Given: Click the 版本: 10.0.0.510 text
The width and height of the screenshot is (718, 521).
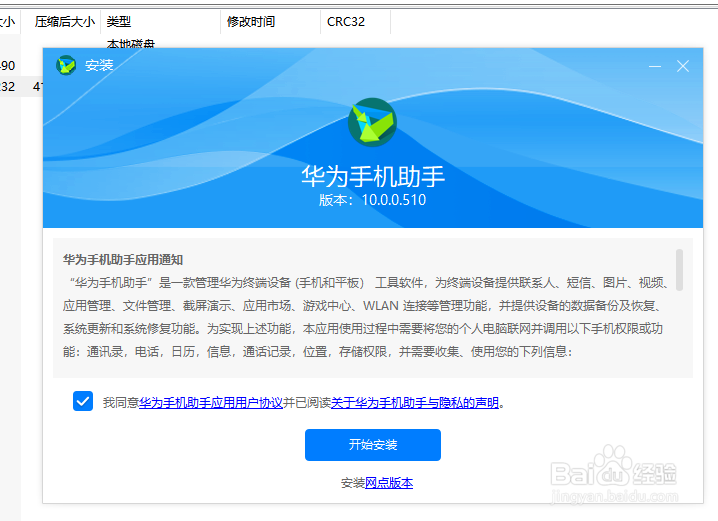Looking at the screenshot, I should [x=372, y=200].
